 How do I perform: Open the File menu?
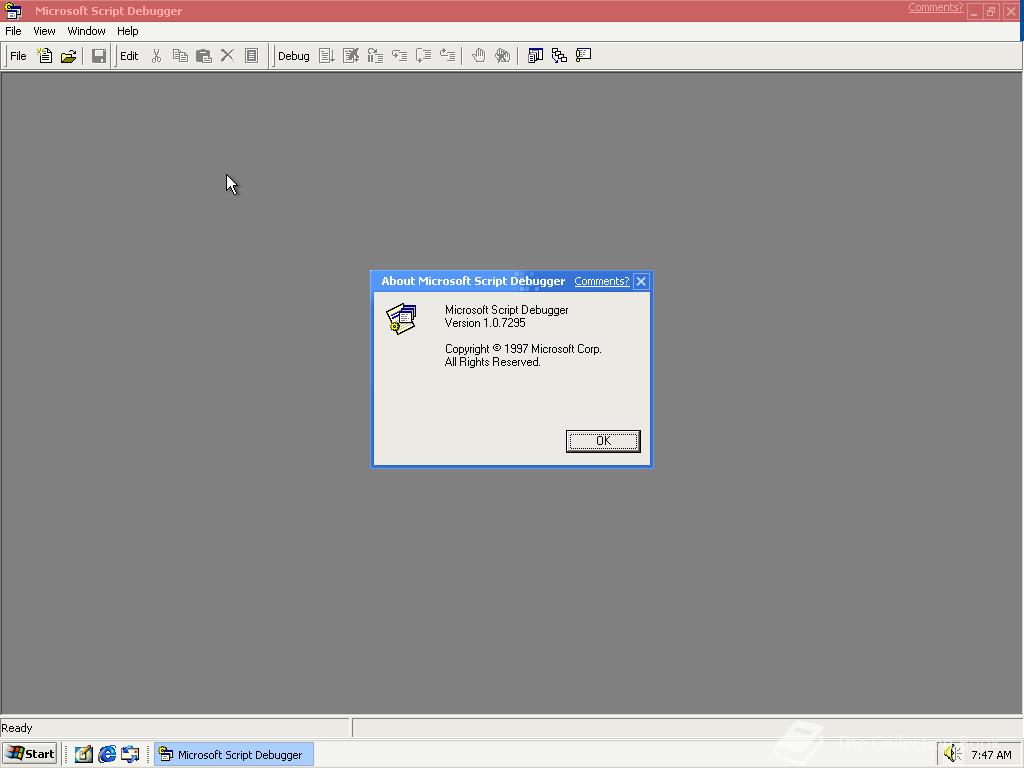[x=13, y=31]
